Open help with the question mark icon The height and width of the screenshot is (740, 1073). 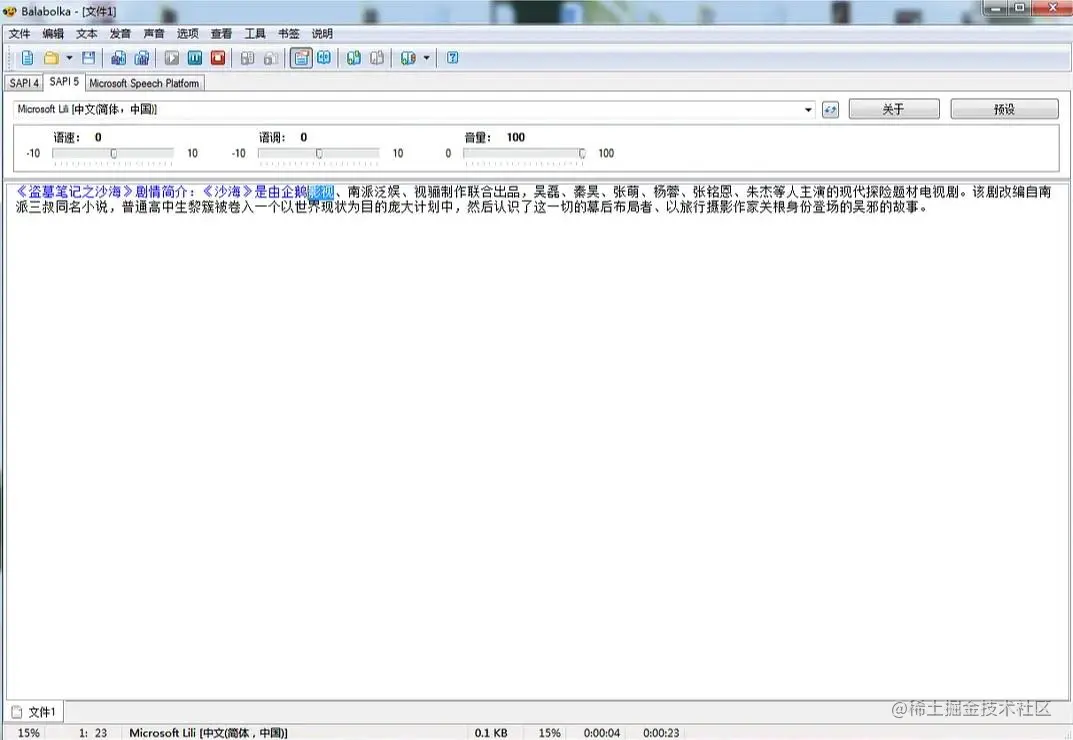coord(452,58)
